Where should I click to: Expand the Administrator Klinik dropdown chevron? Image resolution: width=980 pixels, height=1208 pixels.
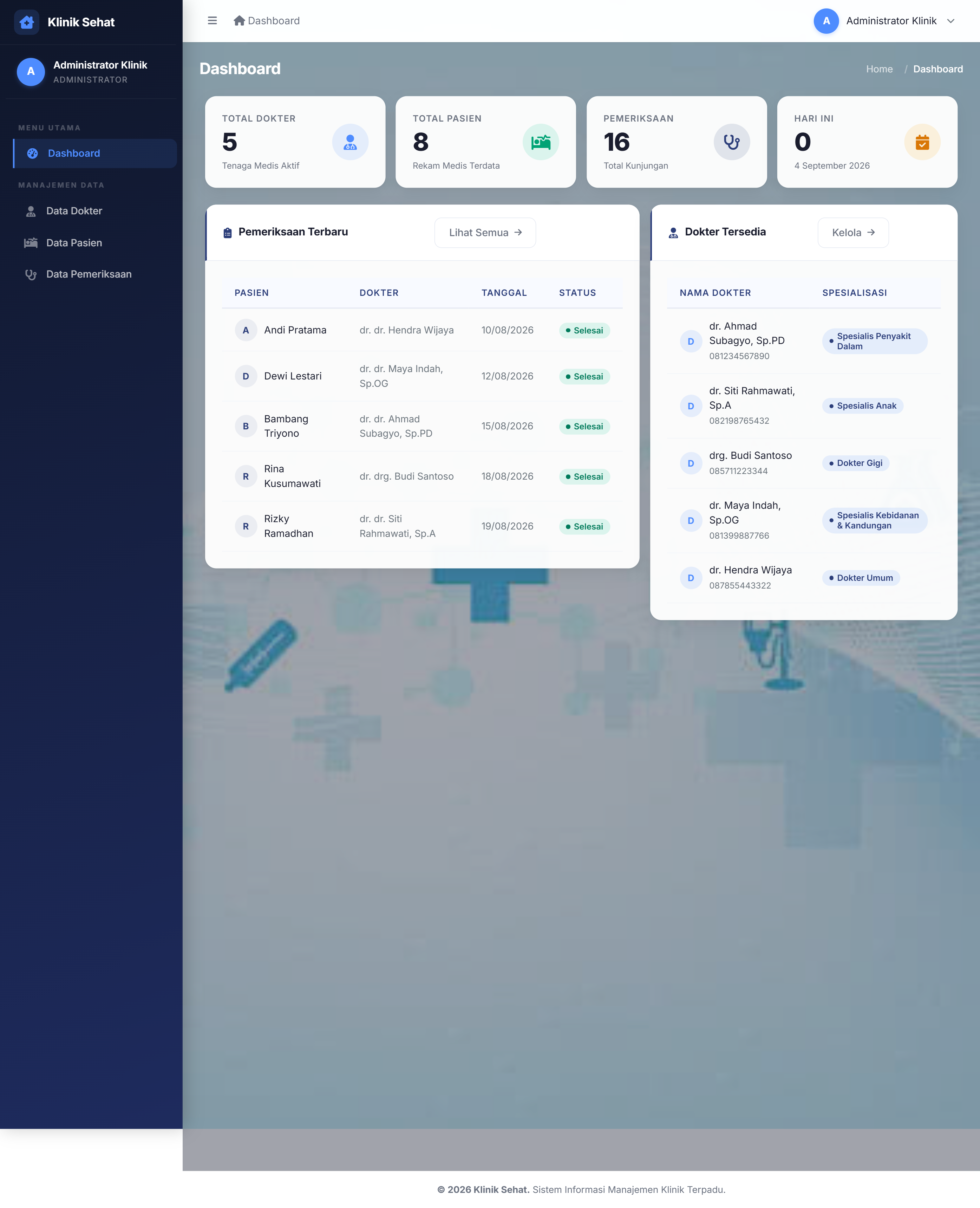point(950,21)
